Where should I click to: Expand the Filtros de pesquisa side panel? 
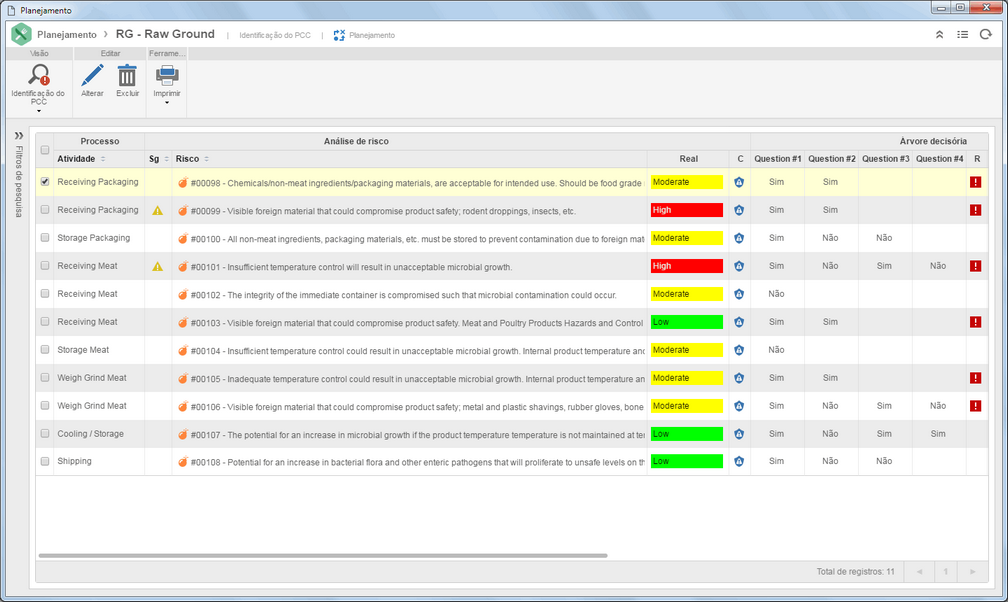pyautogui.click(x=19, y=136)
